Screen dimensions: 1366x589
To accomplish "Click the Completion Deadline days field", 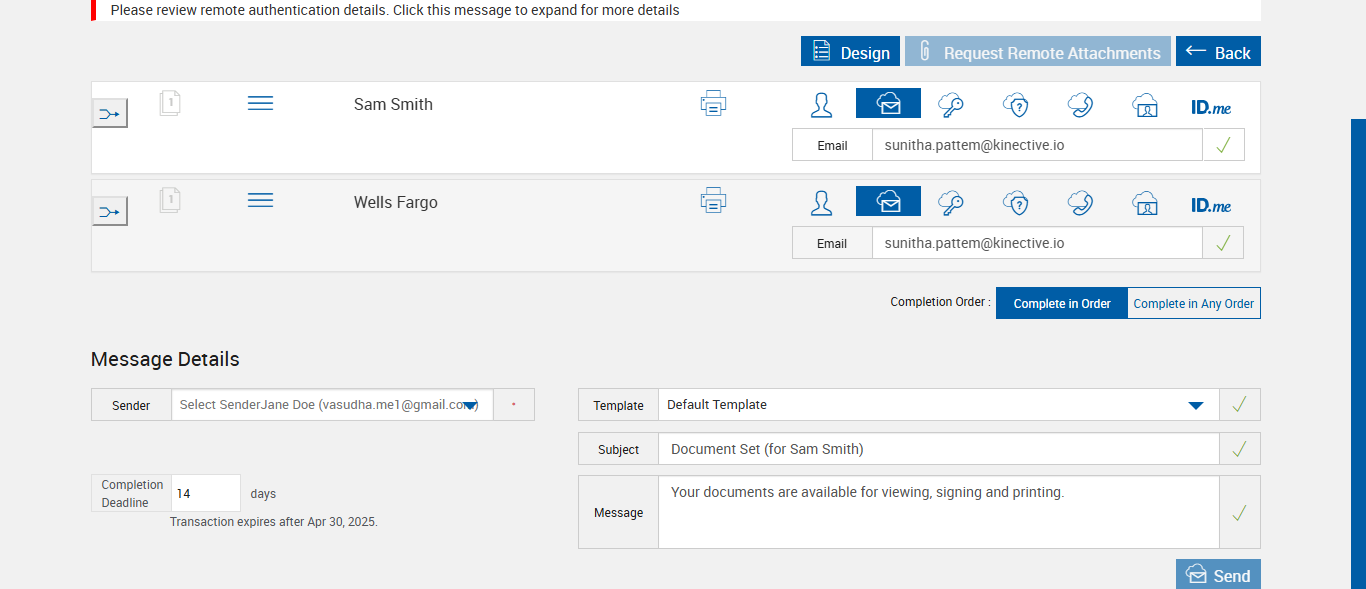I will click(x=205, y=493).
